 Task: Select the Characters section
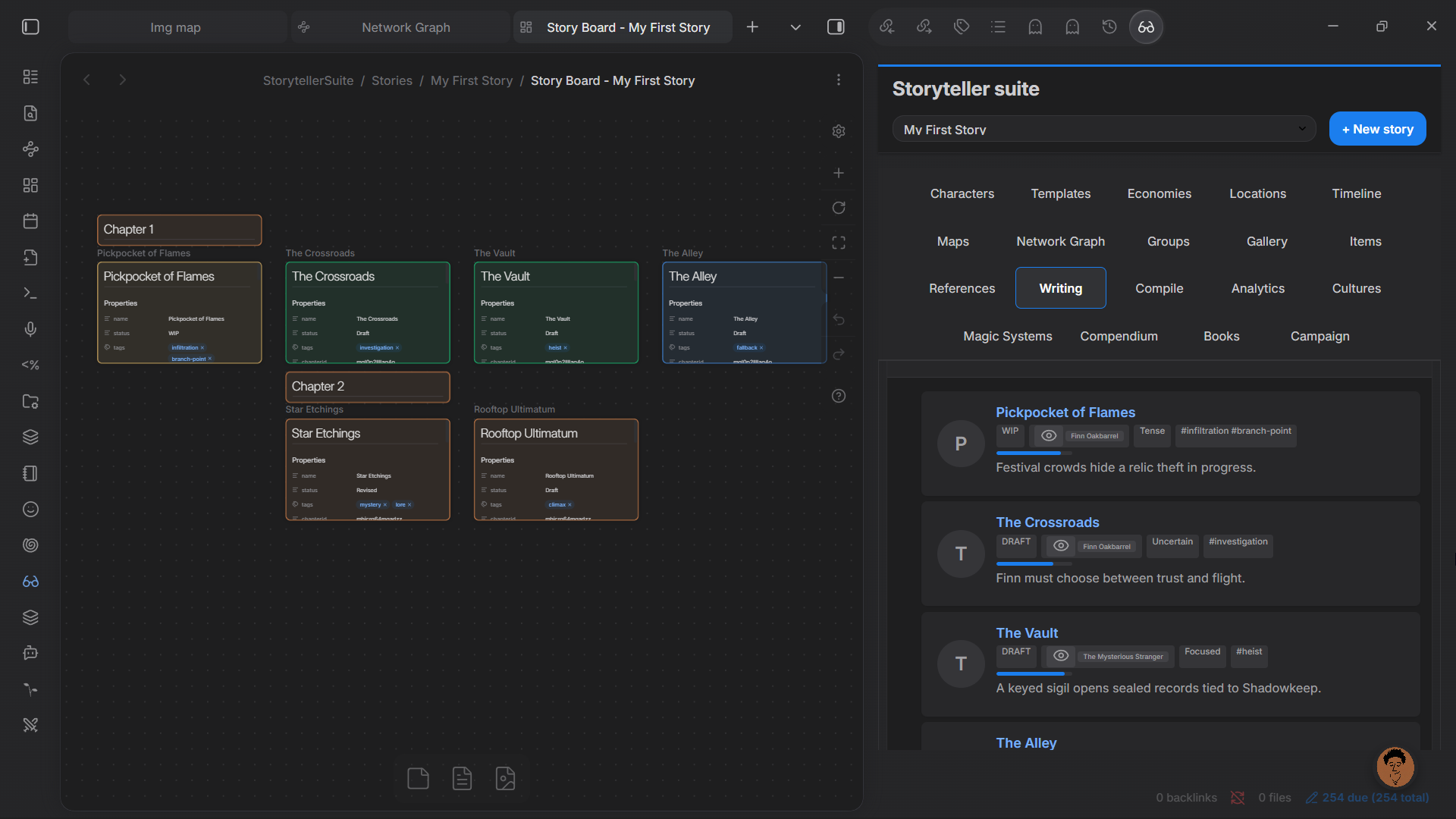click(962, 193)
